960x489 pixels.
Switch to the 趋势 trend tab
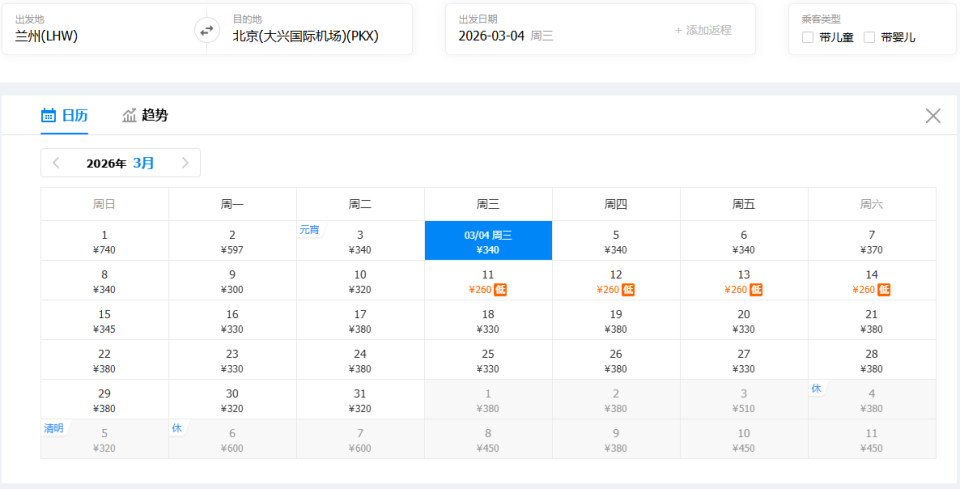click(x=145, y=115)
